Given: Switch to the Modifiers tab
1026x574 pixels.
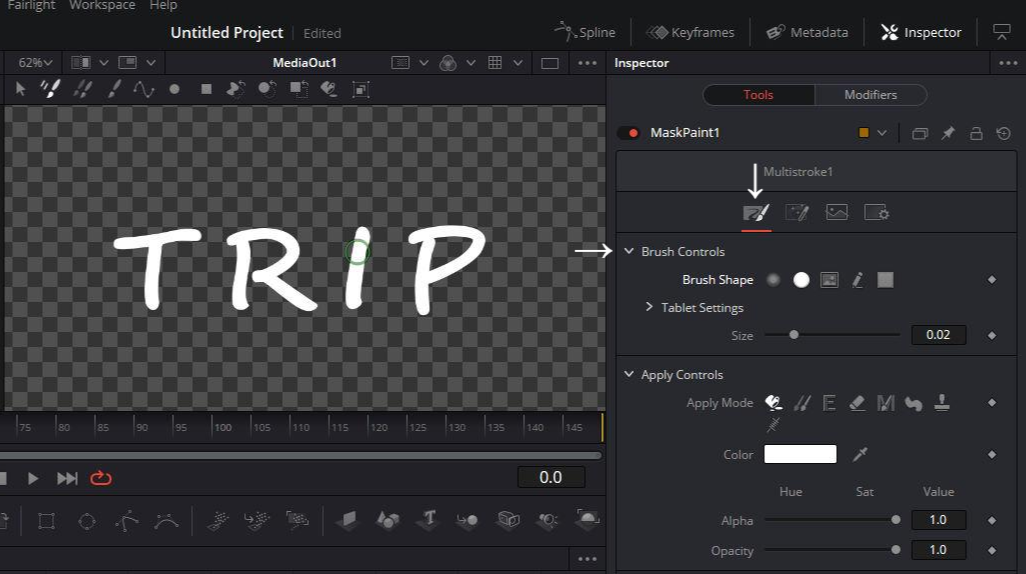Looking at the screenshot, I should pos(870,95).
